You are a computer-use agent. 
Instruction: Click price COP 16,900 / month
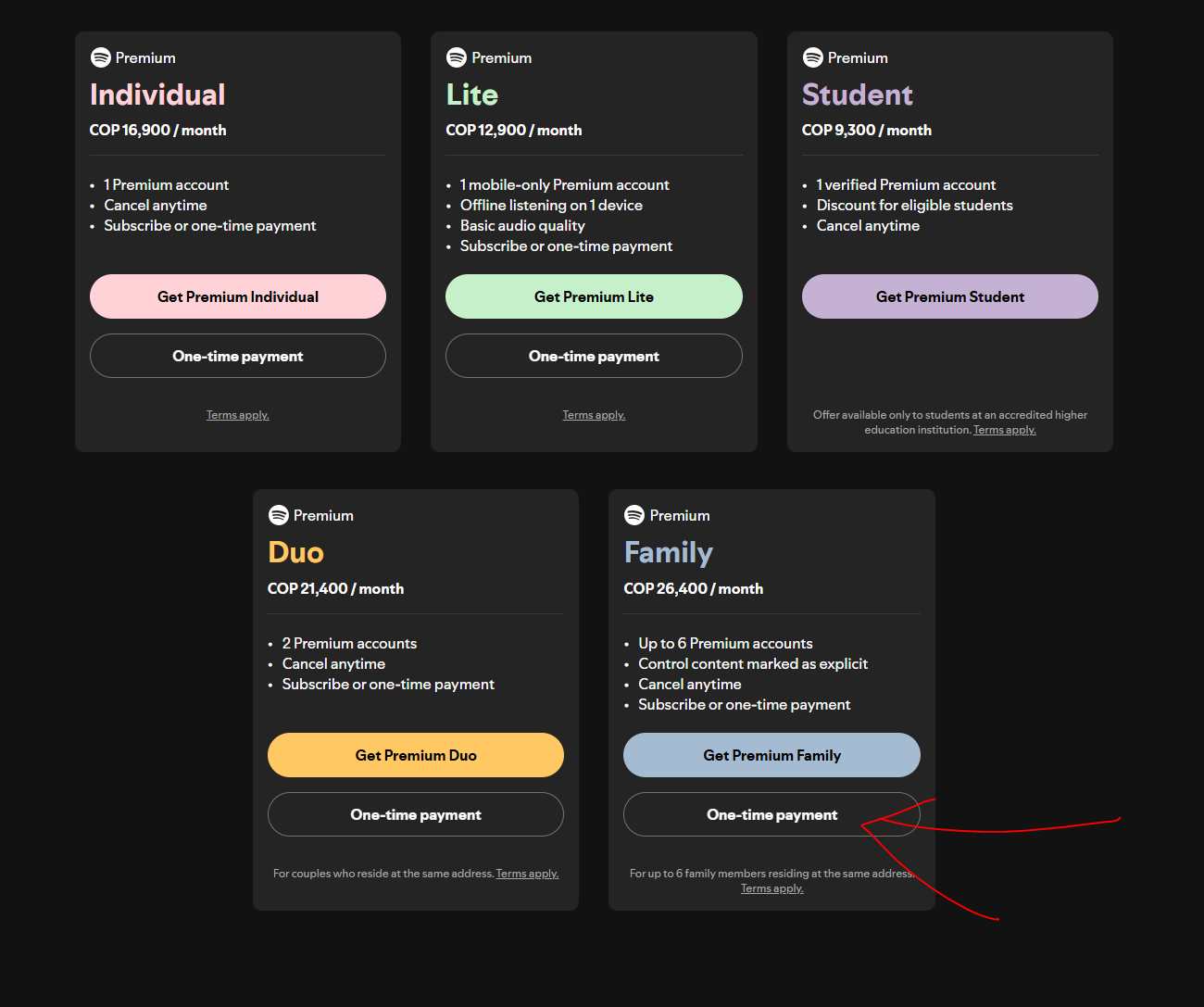(x=157, y=131)
